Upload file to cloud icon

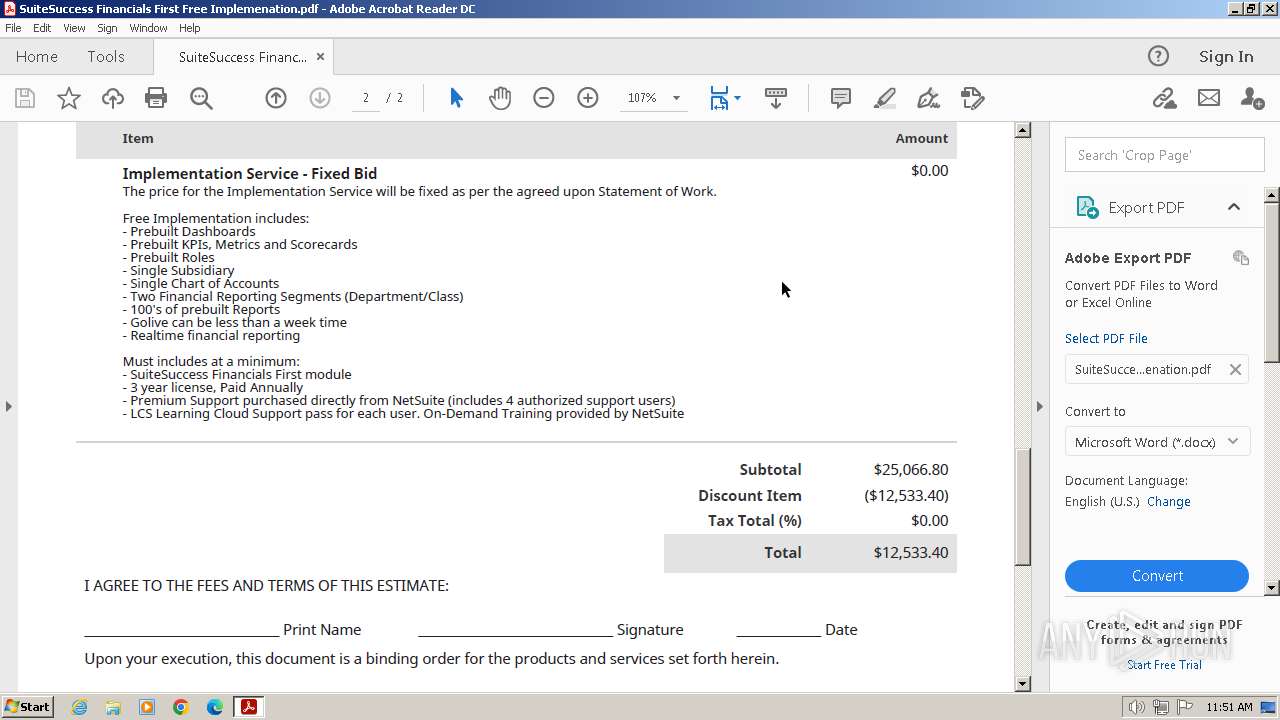click(113, 98)
